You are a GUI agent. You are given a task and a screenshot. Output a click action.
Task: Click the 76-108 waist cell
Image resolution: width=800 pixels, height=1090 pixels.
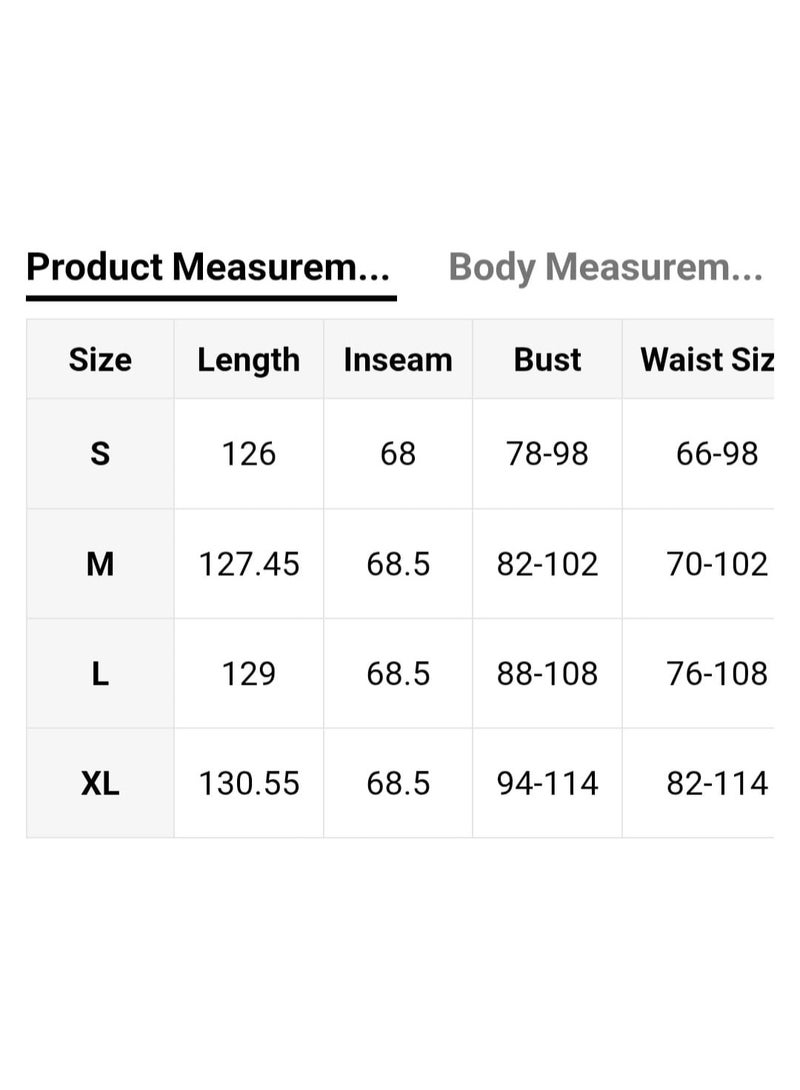716,674
